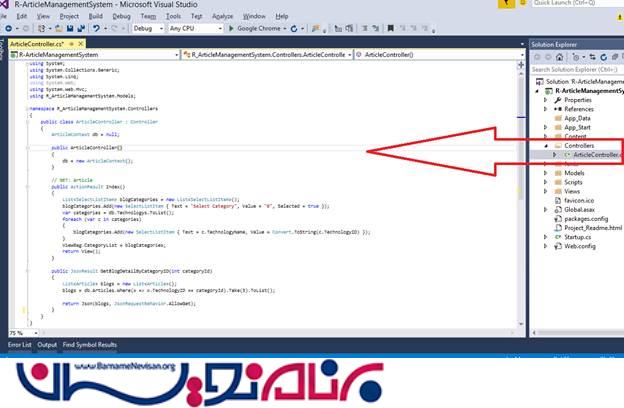Open the Analyze menu
This screenshot has width=624, height=408.
[222, 16]
